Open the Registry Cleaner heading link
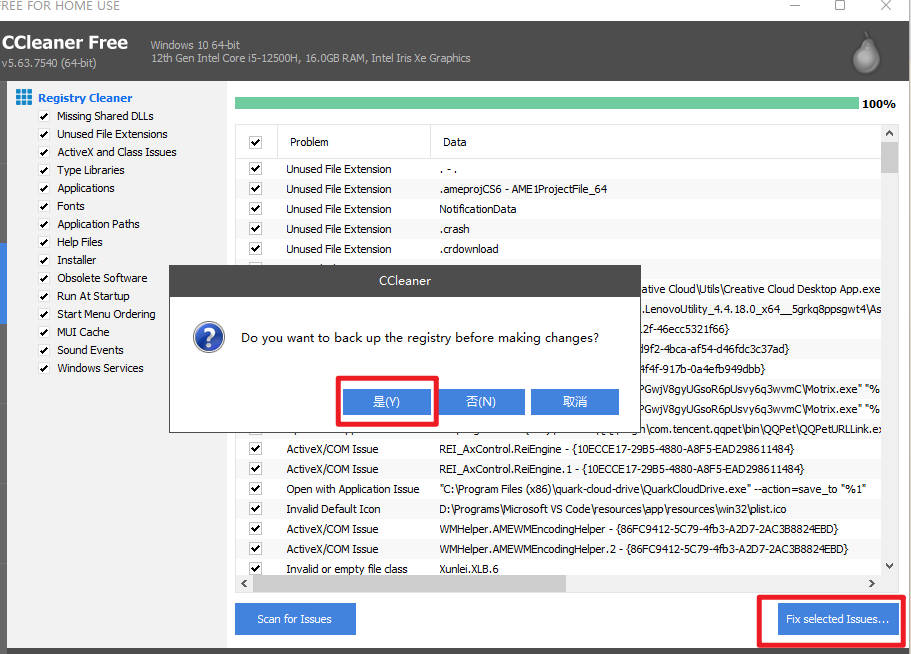This screenshot has height=654, width=911. [85, 98]
